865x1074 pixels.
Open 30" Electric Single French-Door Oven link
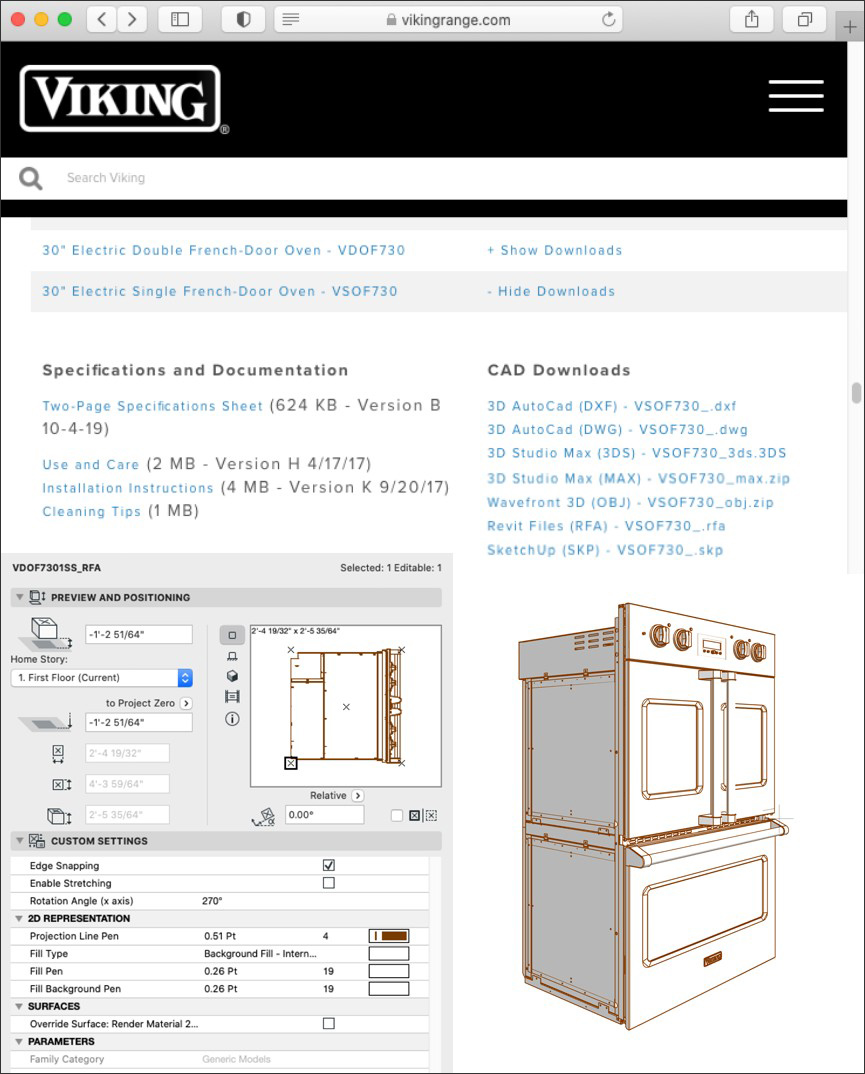tap(220, 292)
